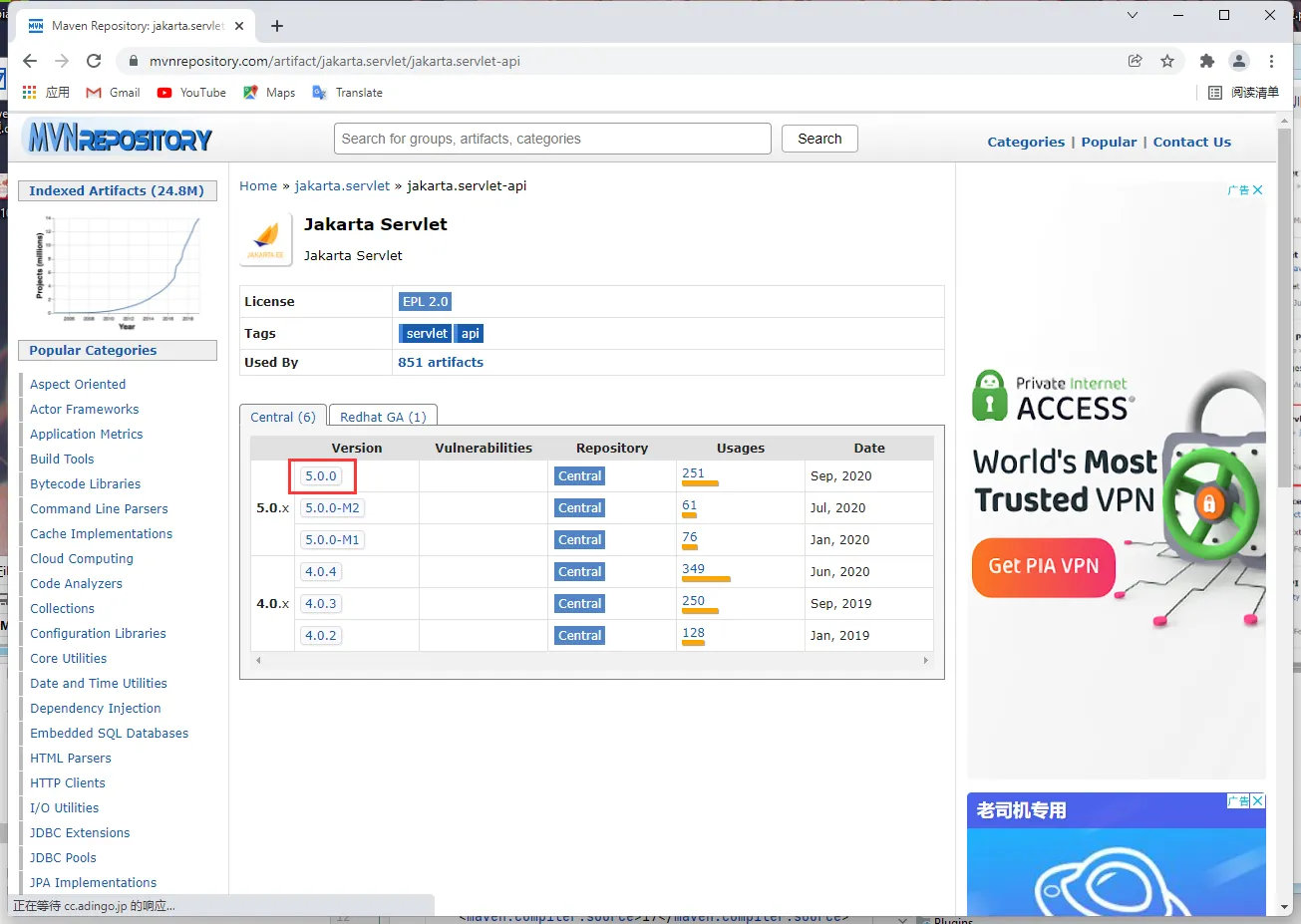Open the 251 usages link

[x=693, y=473]
